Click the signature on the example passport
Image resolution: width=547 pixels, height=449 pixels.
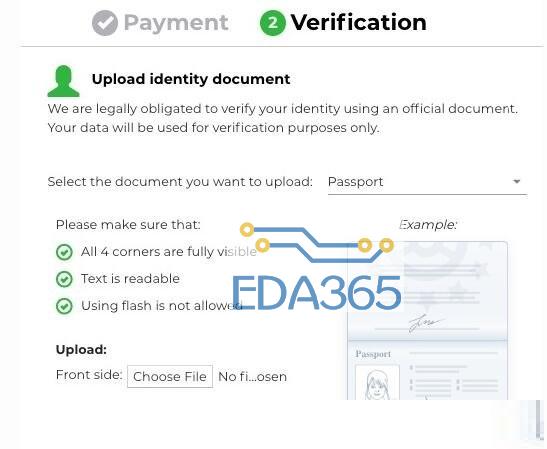[x=426, y=323]
